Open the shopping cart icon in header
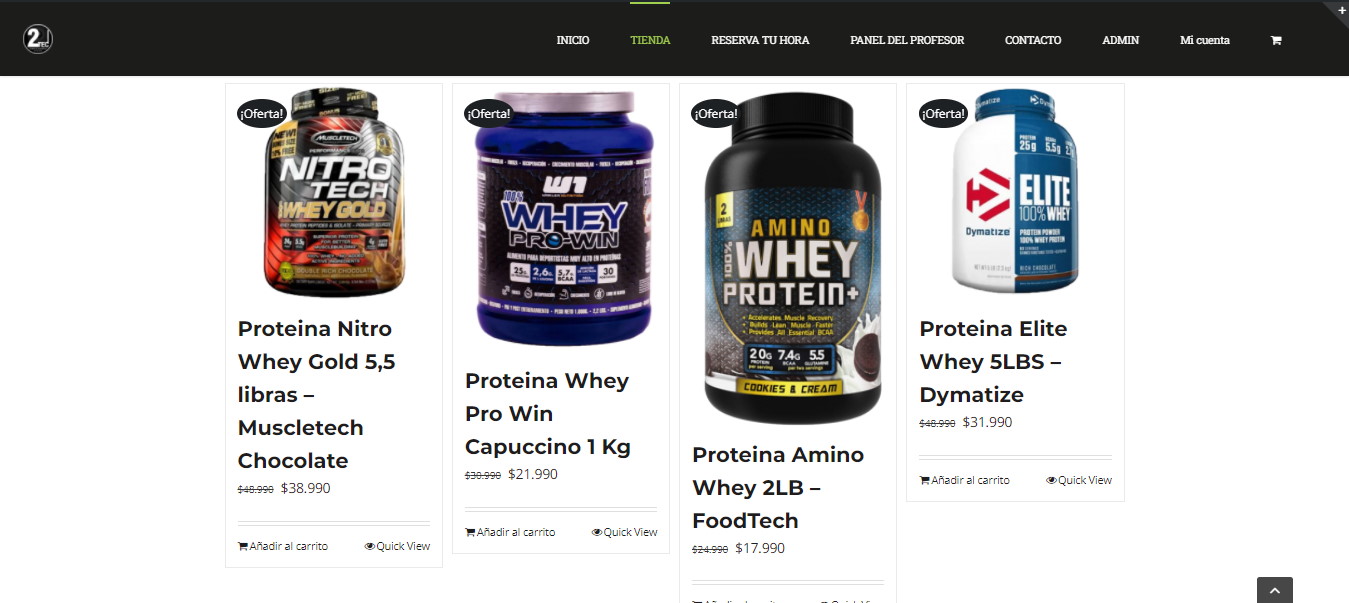The image size is (1349, 603). point(1276,40)
